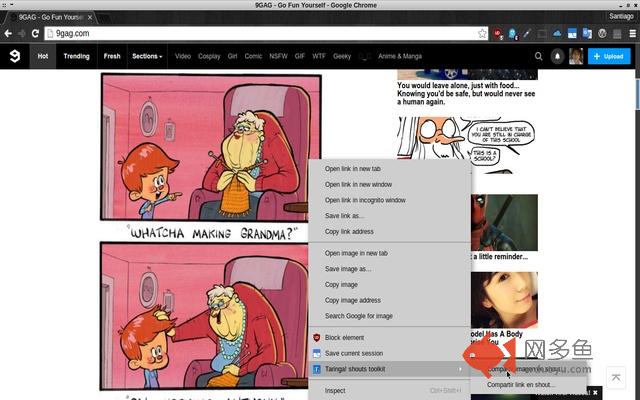Screen dimensions: 640x400
Task: Click the Santiago profile button
Action: [621, 16]
